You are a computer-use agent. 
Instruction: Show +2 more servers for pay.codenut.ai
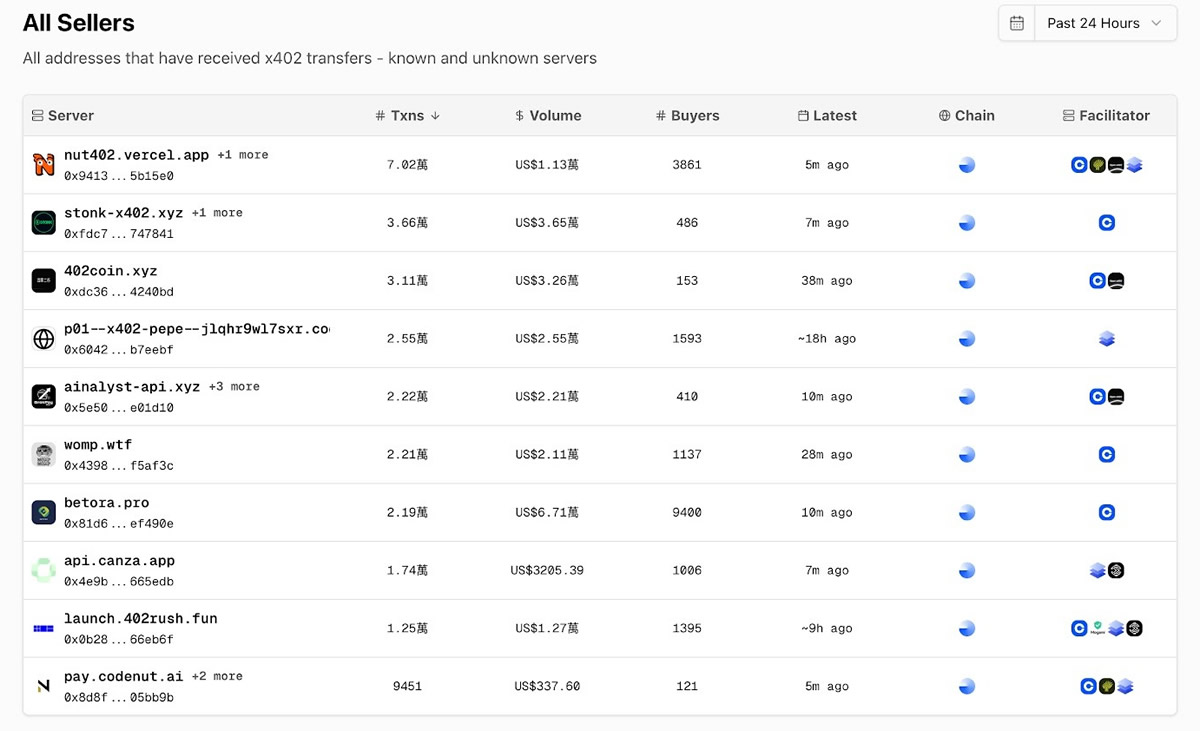(x=217, y=676)
